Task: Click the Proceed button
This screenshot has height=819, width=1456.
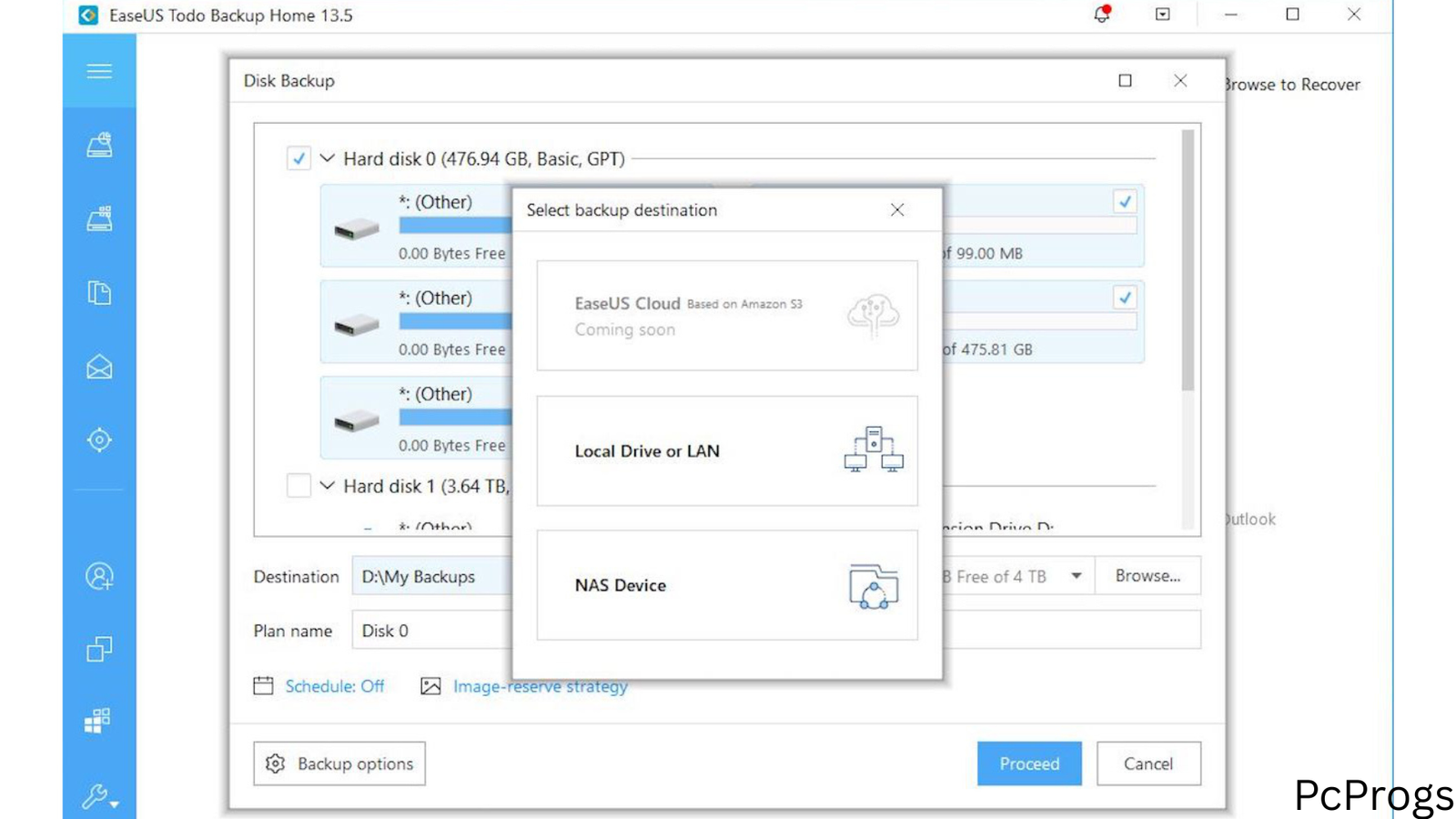Action: (x=1029, y=763)
